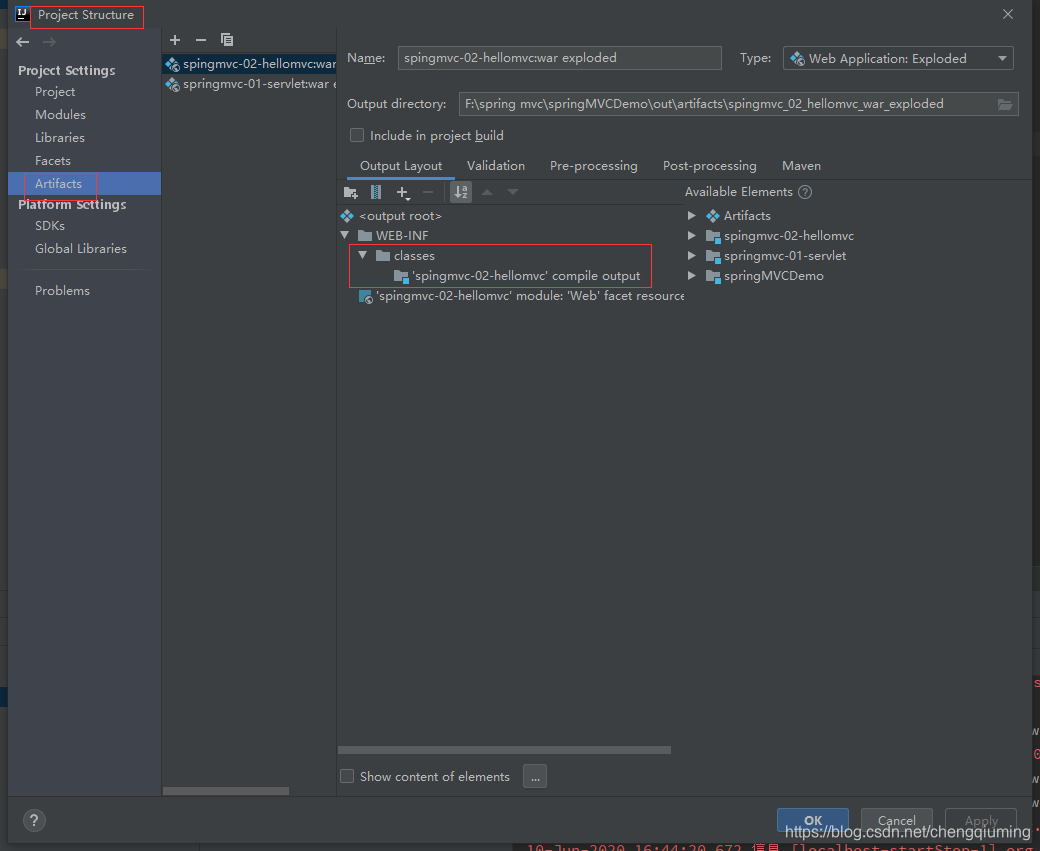Open Global Libraries settings

click(x=81, y=249)
